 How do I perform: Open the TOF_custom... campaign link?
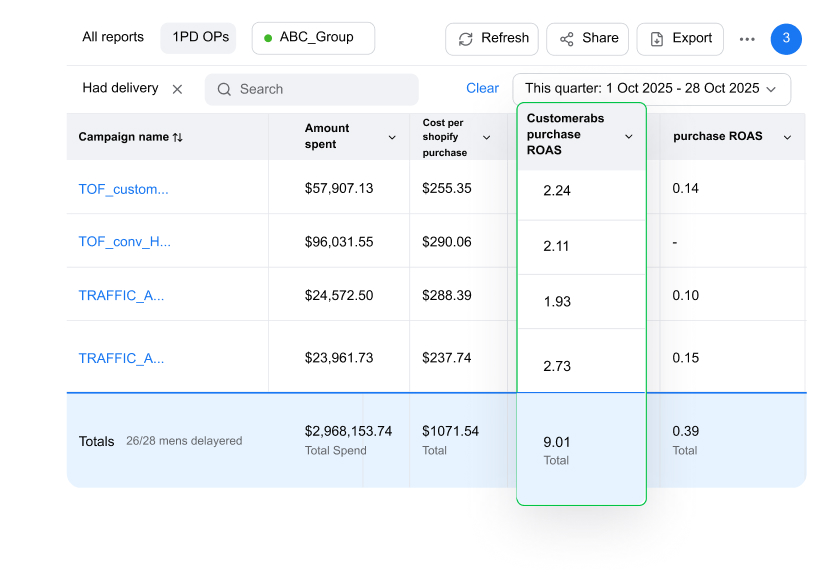click(123, 189)
